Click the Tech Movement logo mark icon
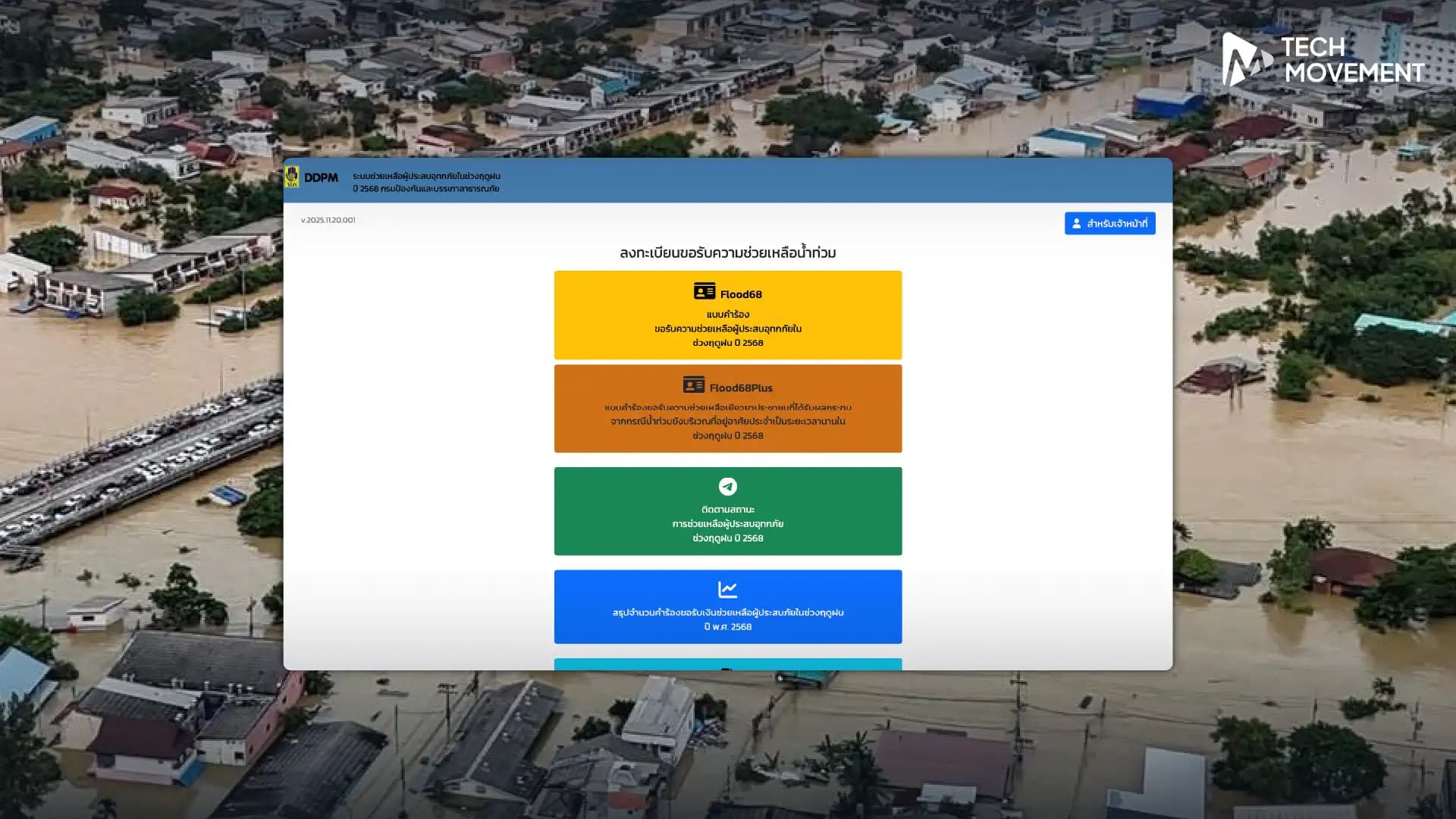 point(1244,59)
